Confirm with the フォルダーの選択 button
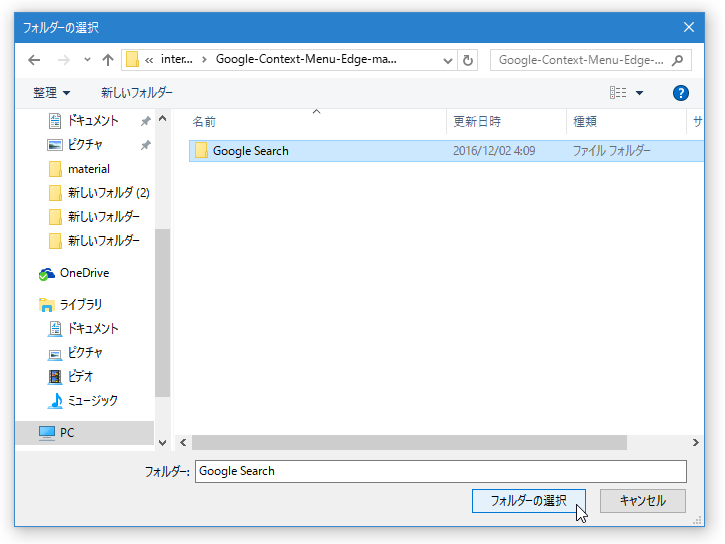This screenshot has height=544, width=725. [x=528, y=501]
